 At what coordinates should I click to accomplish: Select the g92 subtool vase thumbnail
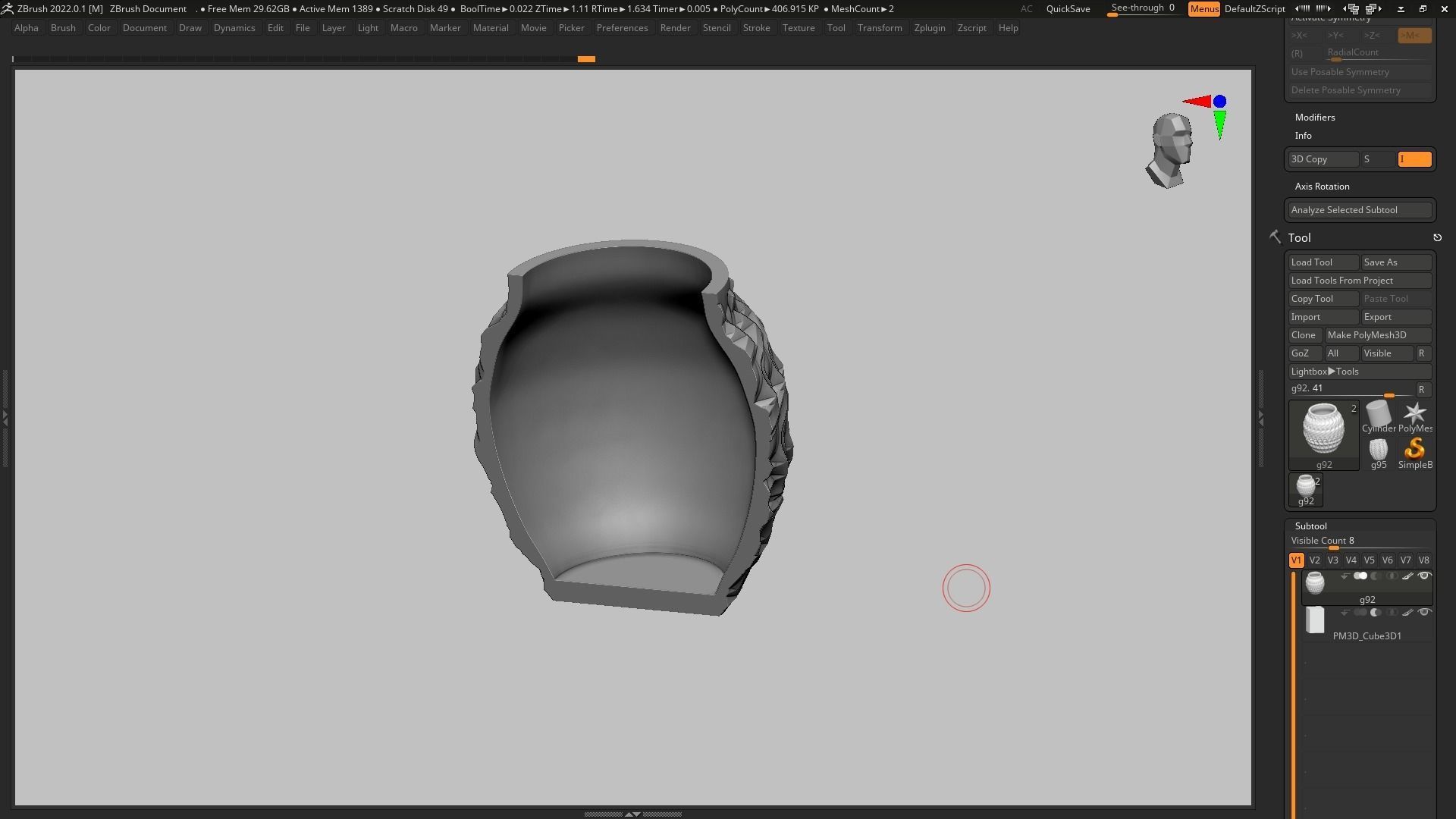click(x=1315, y=582)
